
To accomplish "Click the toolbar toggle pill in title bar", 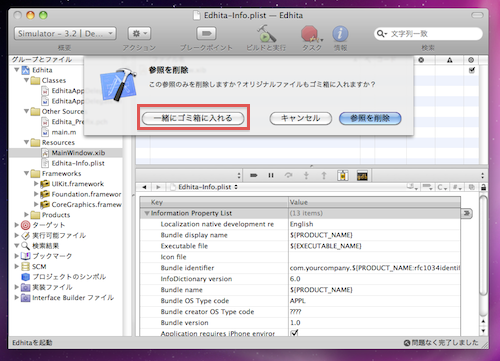I will tap(477, 15).
